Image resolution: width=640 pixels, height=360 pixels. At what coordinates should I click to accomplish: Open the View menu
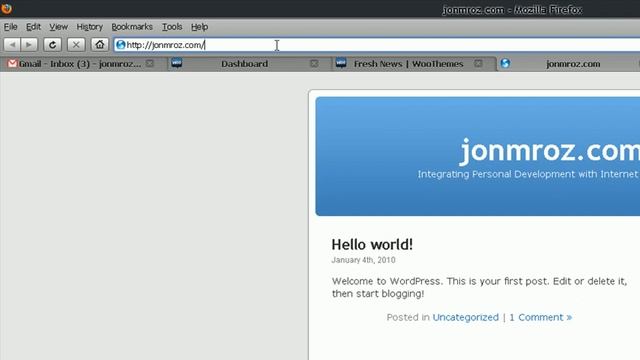[x=58, y=27]
